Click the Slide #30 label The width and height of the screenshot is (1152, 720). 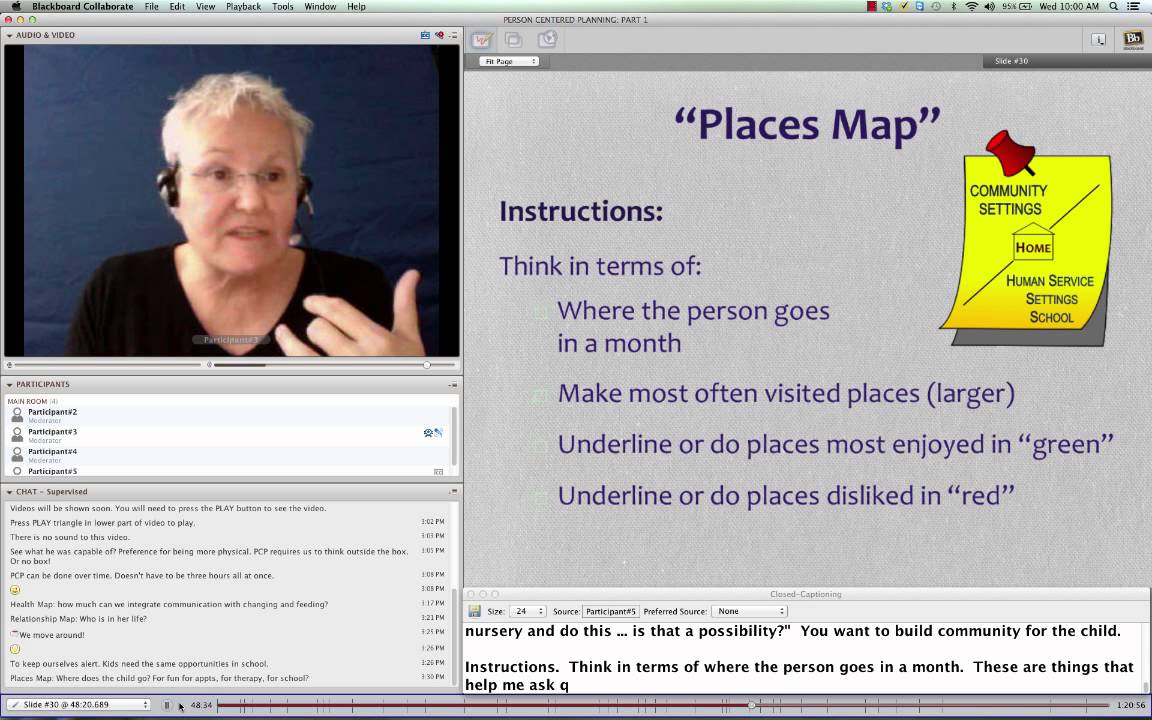1011,61
